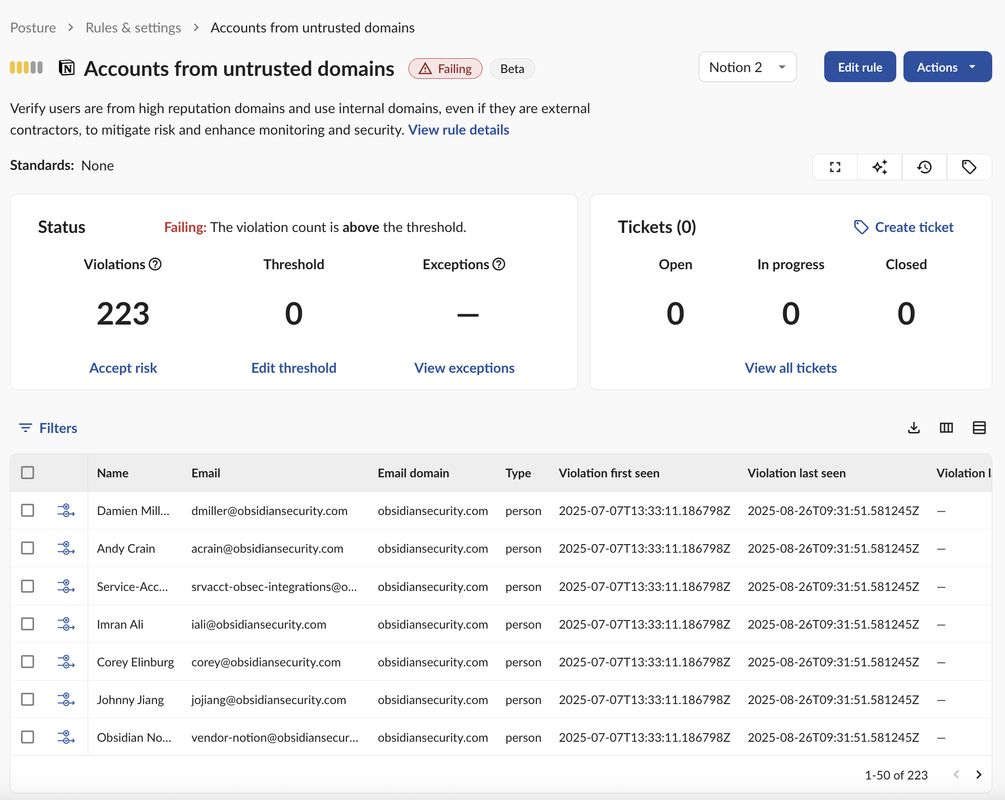Viewport: 1005px width, 800px height.
Task: Open the View rule details link
Action: click(458, 129)
